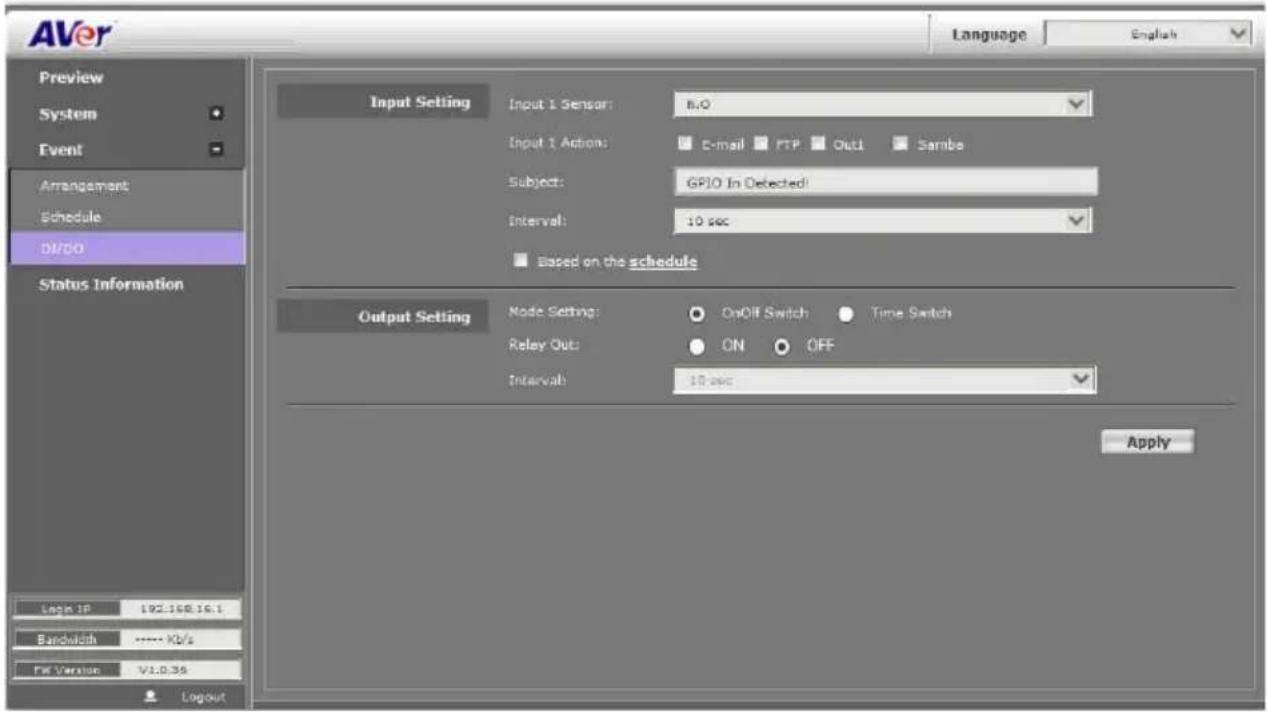Open the Event section
This screenshot has height=712, width=1267.
coord(61,151)
